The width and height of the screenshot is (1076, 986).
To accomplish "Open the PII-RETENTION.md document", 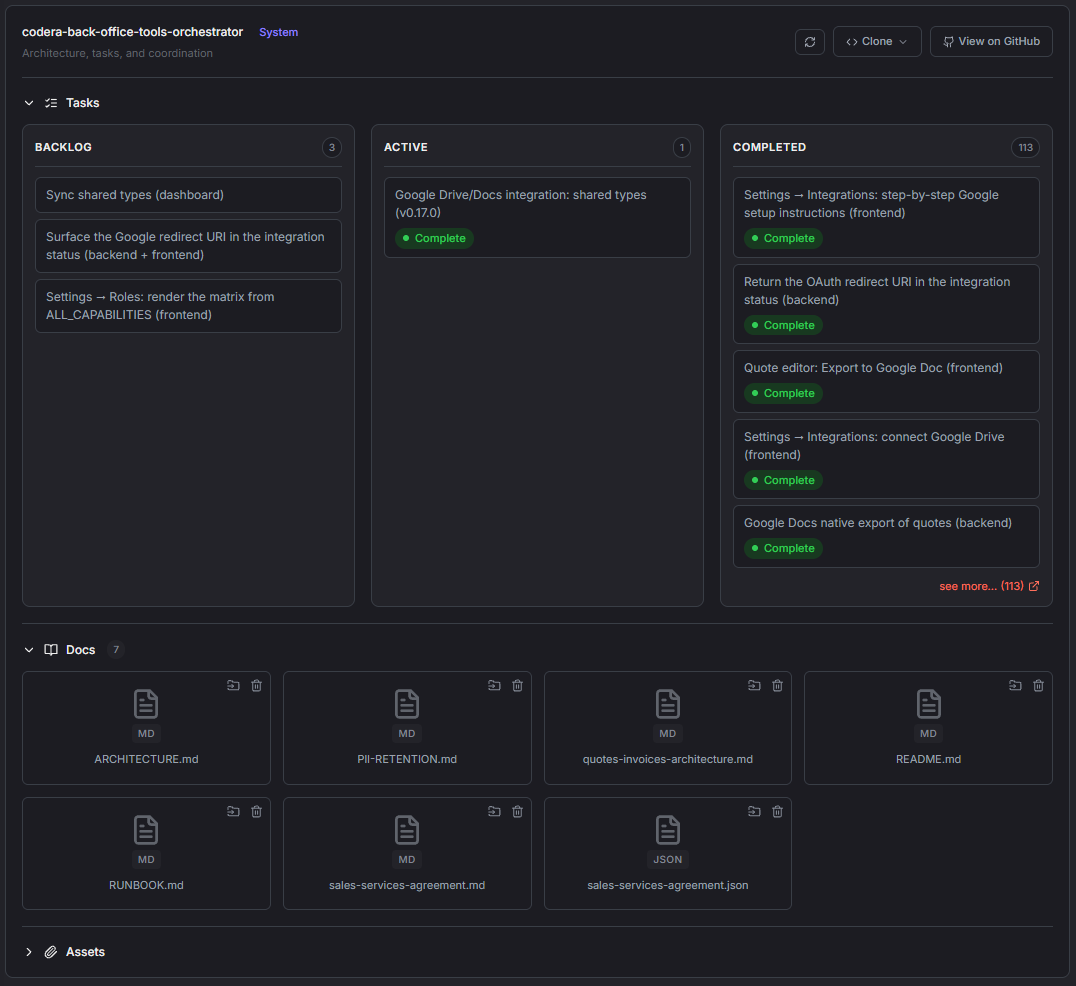I will pos(407,728).
